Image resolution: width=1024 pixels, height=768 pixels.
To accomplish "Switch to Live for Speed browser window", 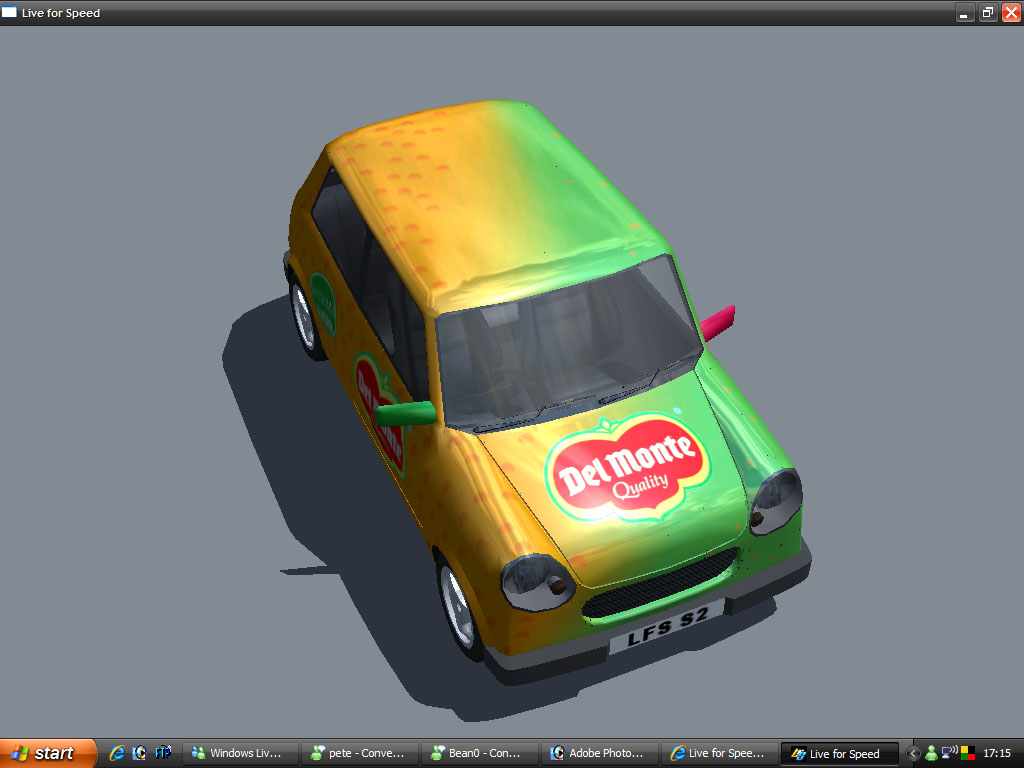I will pyautogui.click(x=720, y=754).
